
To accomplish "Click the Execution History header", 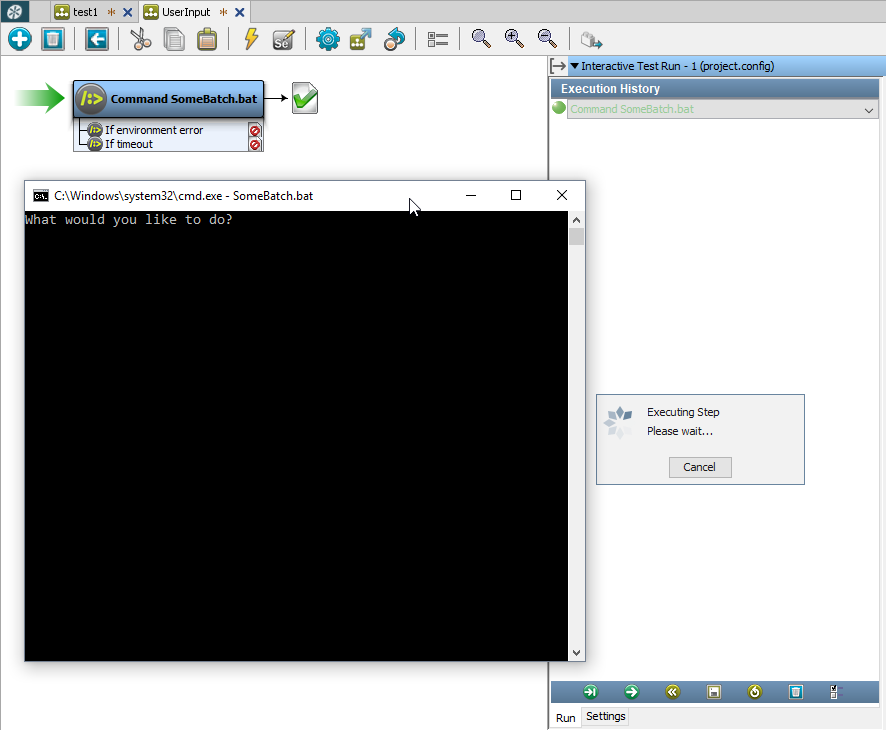I will pyautogui.click(x=715, y=89).
